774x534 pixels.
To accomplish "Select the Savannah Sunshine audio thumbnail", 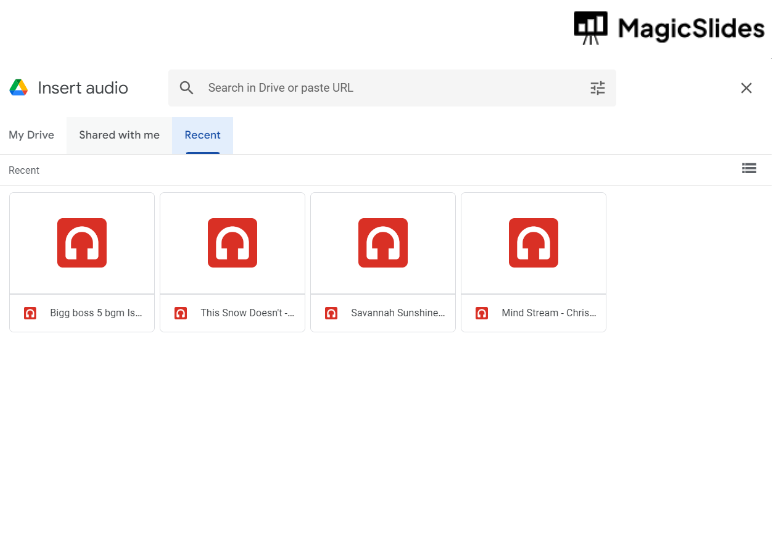I will coord(383,243).
